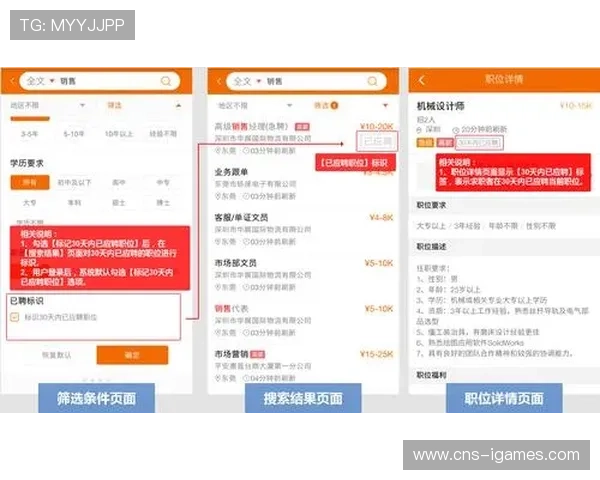This screenshot has width=600, height=480.
Task: Click ¥4-8K salary of 客服/单证文员
Action: 381,218
